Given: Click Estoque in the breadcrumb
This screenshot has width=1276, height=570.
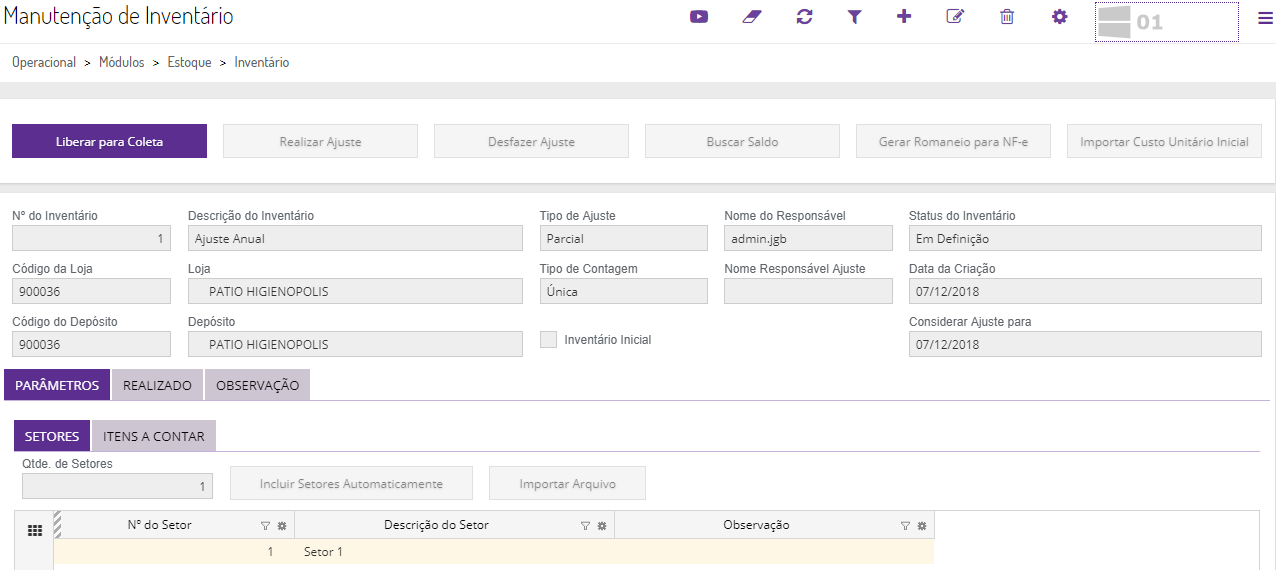Looking at the screenshot, I should [x=189, y=62].
